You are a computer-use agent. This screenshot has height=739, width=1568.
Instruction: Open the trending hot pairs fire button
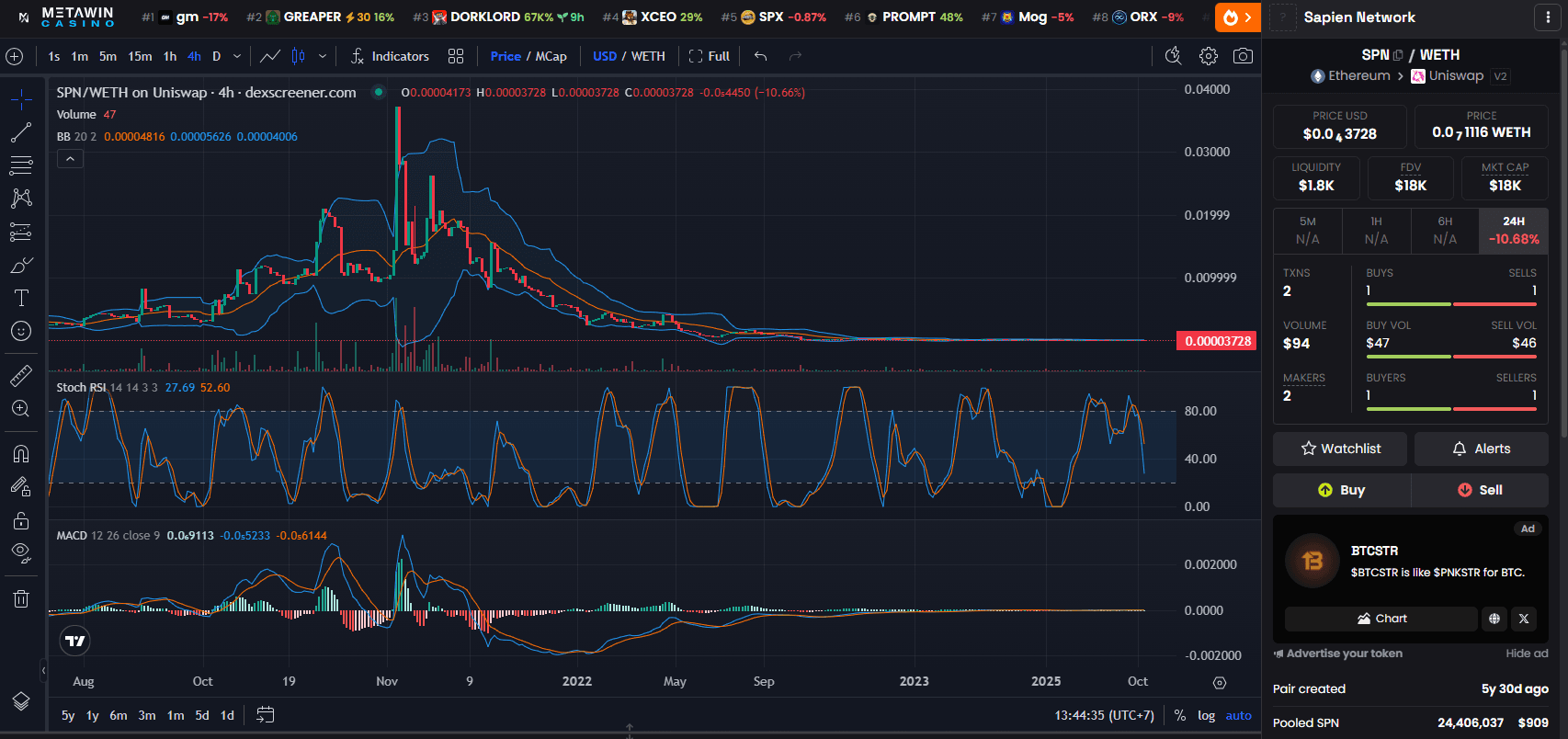click(x=1237, y=17)
